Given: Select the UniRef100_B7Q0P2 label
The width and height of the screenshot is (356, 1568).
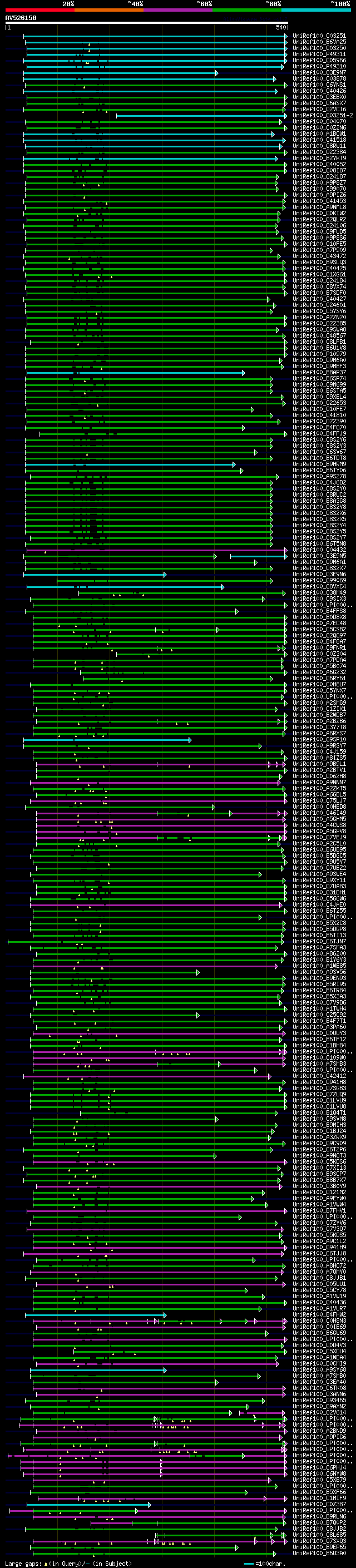Looking at the screenshot, I should tap(319, 1522).
